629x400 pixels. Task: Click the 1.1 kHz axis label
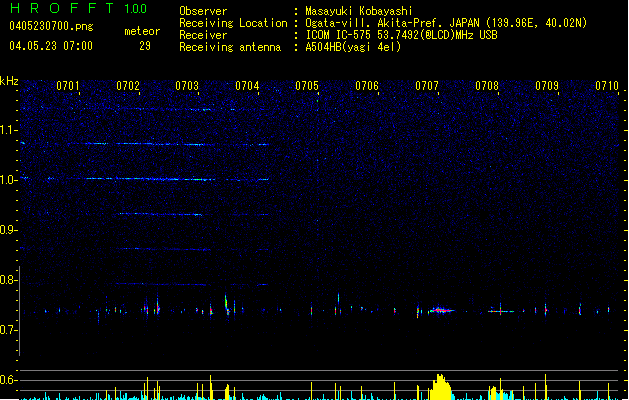(9, 130)
